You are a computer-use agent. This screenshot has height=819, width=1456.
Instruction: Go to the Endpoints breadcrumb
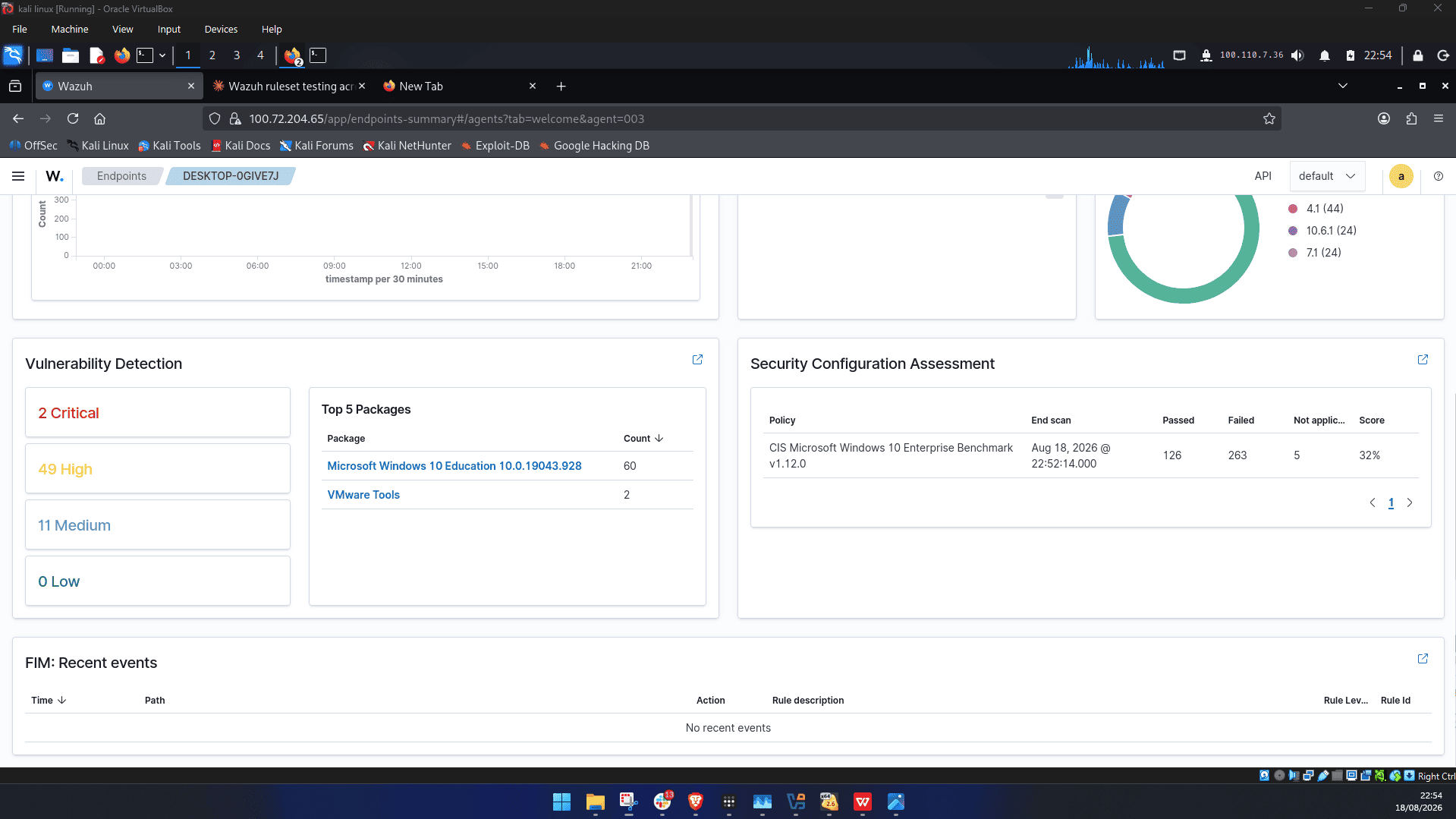(x=121, y=176)
